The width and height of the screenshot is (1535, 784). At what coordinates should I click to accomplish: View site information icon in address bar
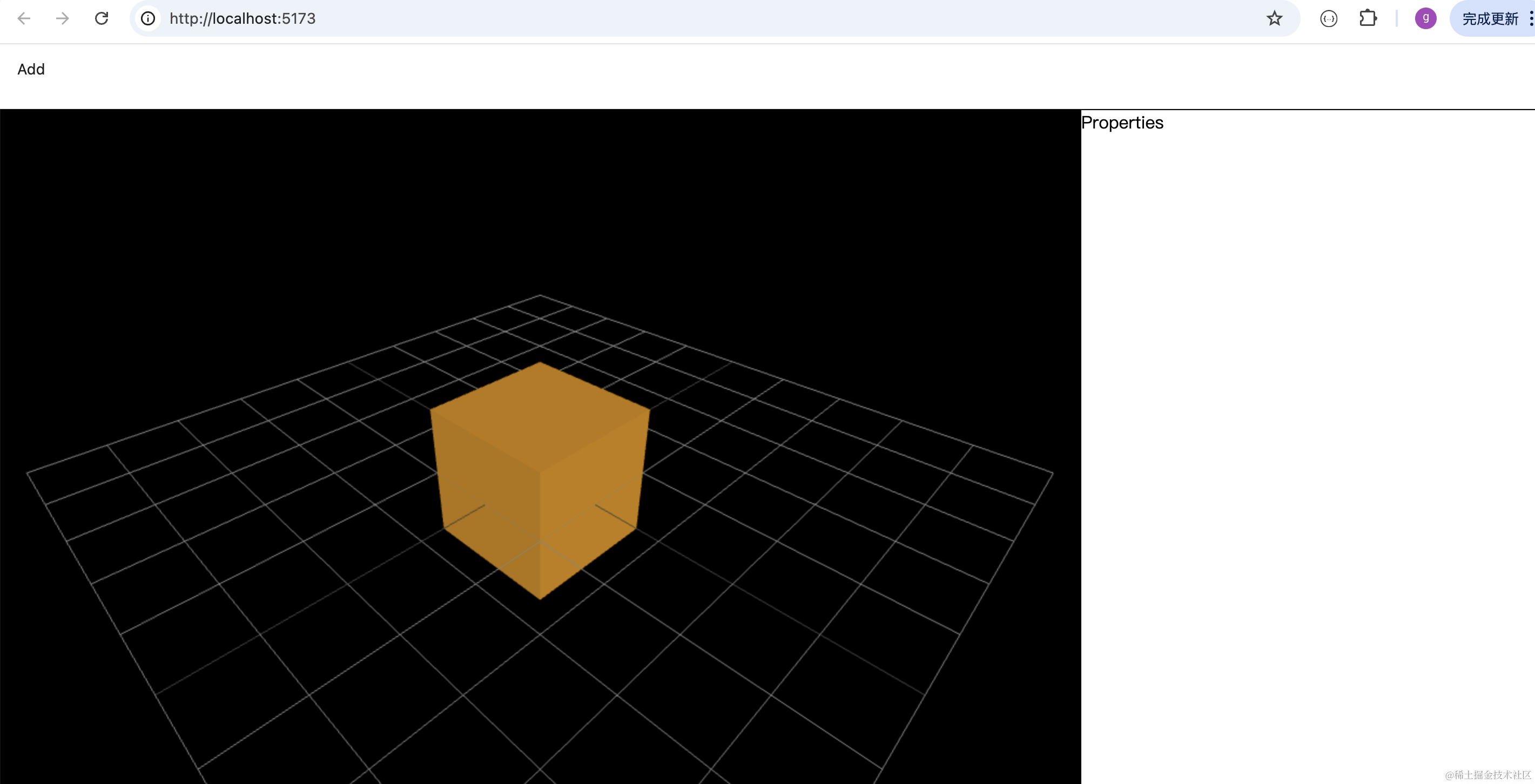point(148,18)
